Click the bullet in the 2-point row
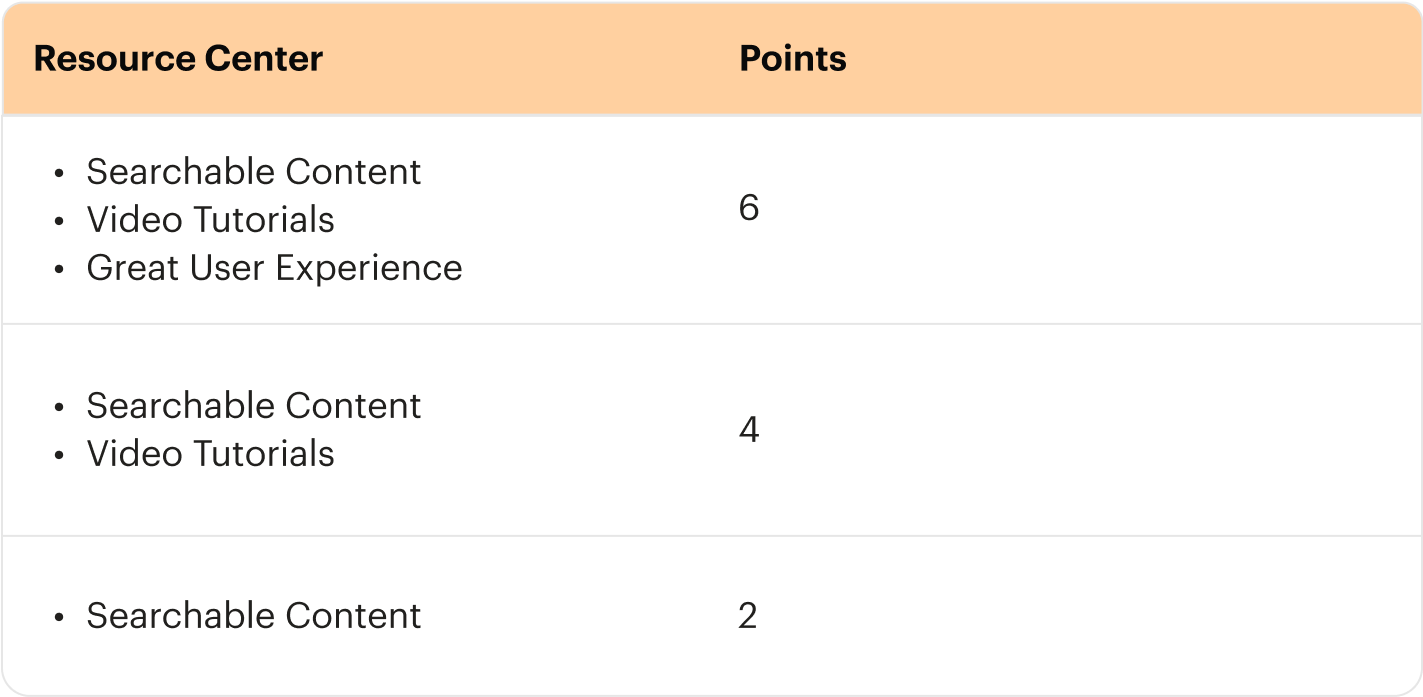This screenshot has height=697, width=1423. click(x=60, y=618)
